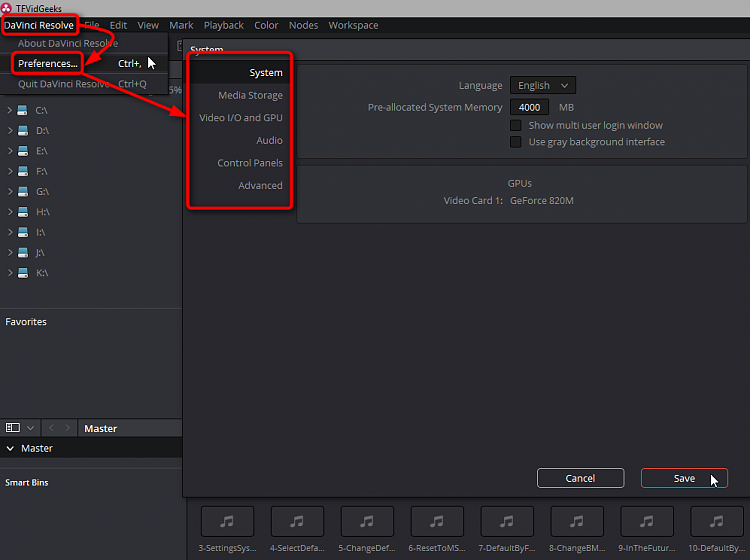The height and width of the screenshot is (560, 750).
Task: Click the Smart Bins heading
Action: [x=27, y=483]
